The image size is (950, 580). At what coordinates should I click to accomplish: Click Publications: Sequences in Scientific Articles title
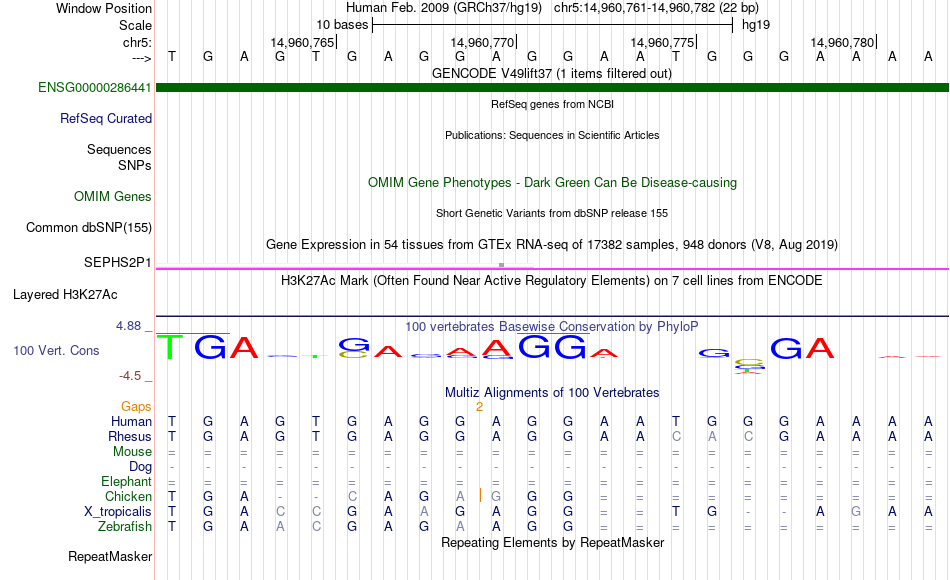click(552, 135)
